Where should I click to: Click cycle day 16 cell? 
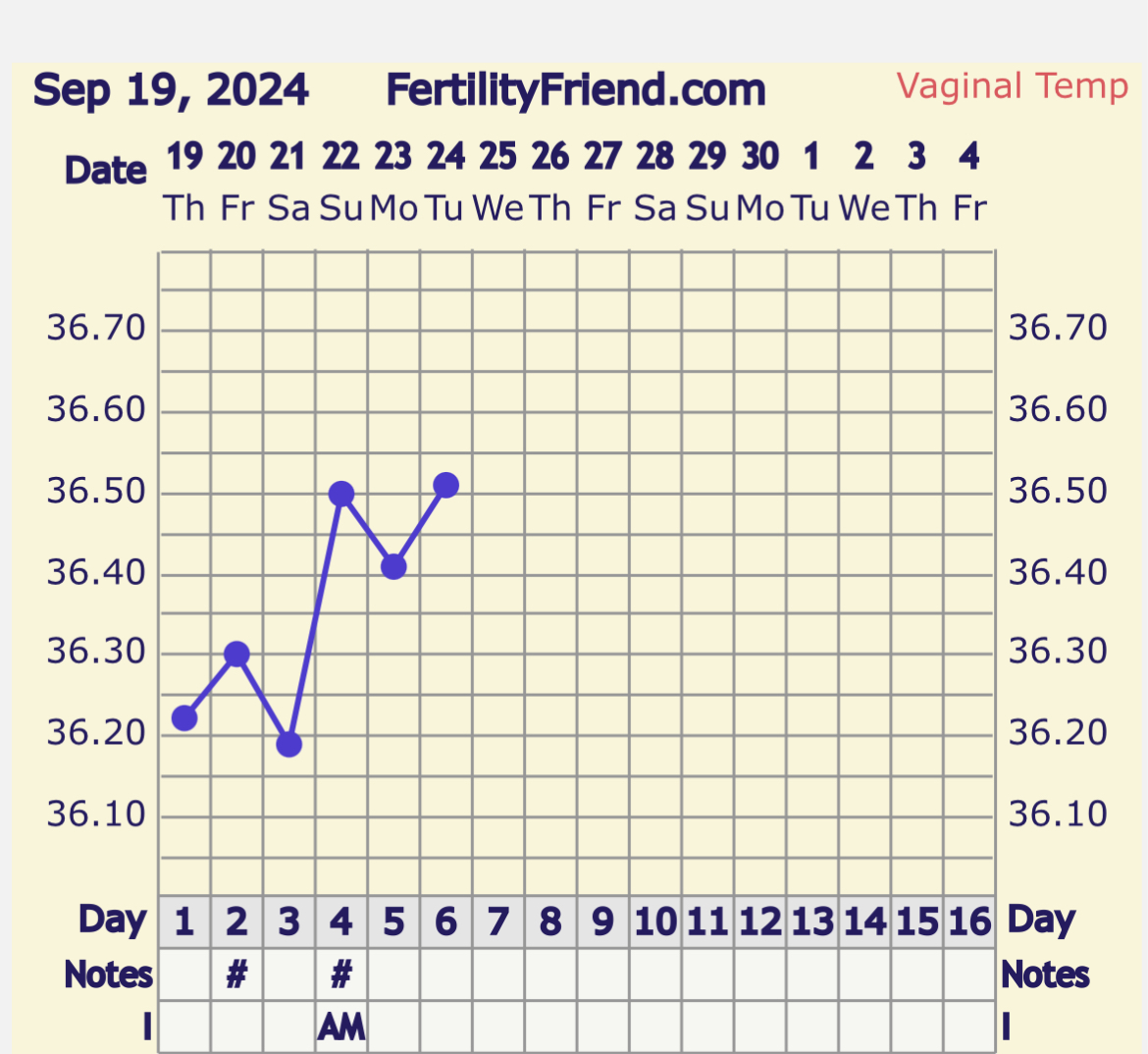coord(969,922)
